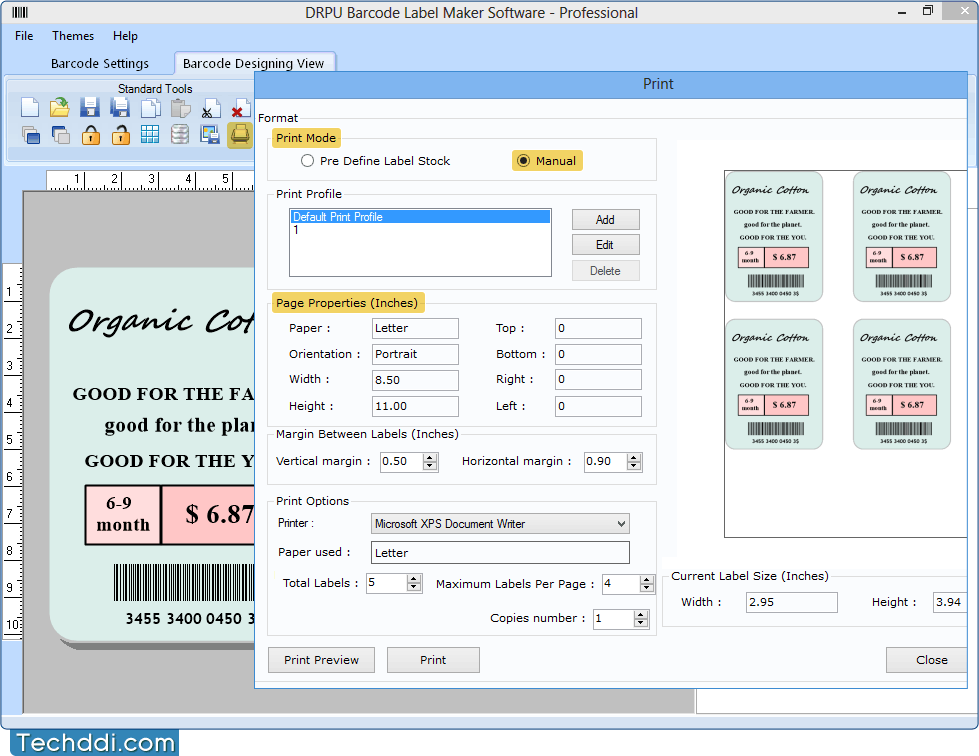979x756 pixels.
Task: Open the Help menu
Action: 125,36
